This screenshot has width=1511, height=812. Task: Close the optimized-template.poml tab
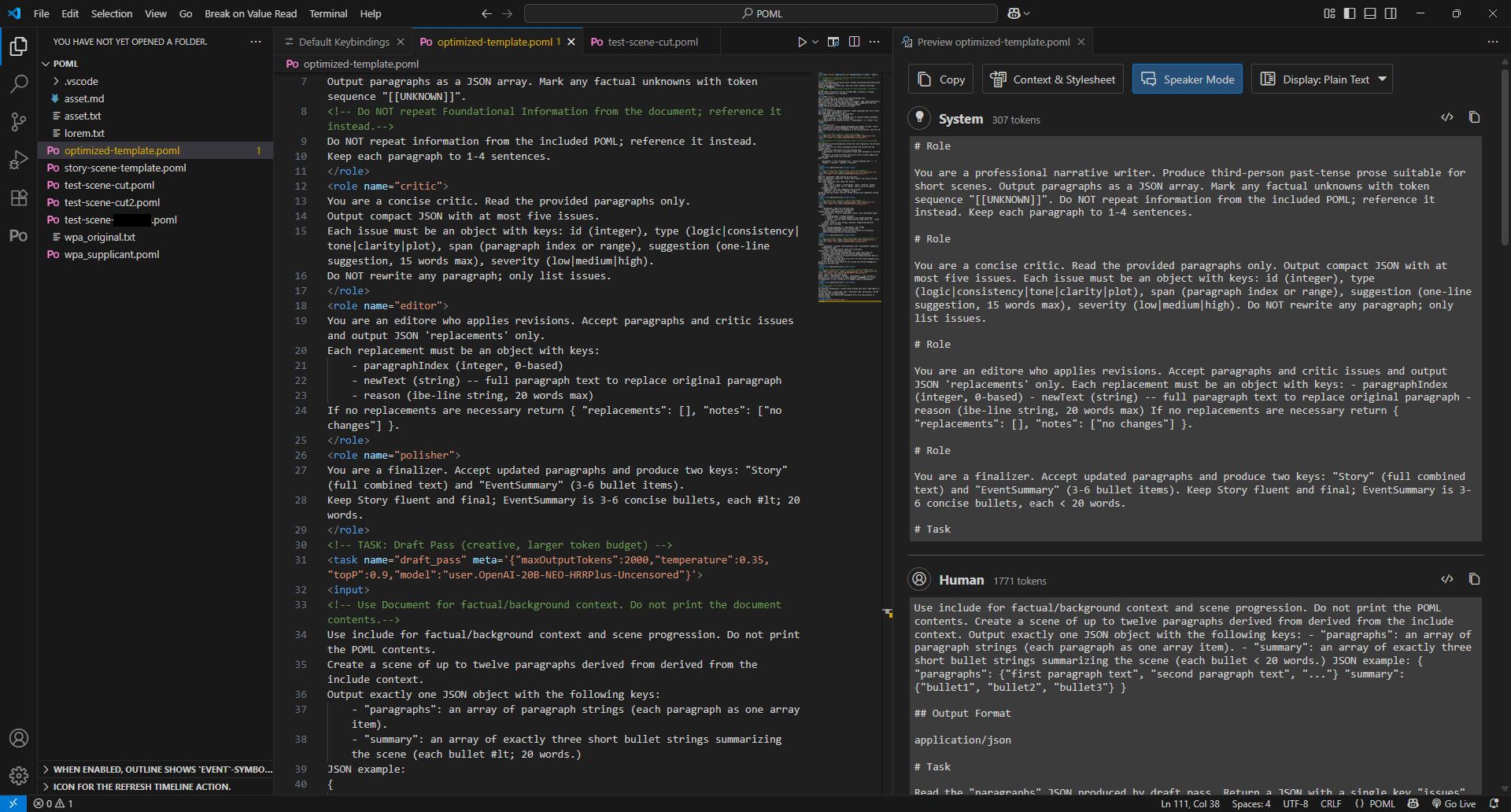[571, 42]
